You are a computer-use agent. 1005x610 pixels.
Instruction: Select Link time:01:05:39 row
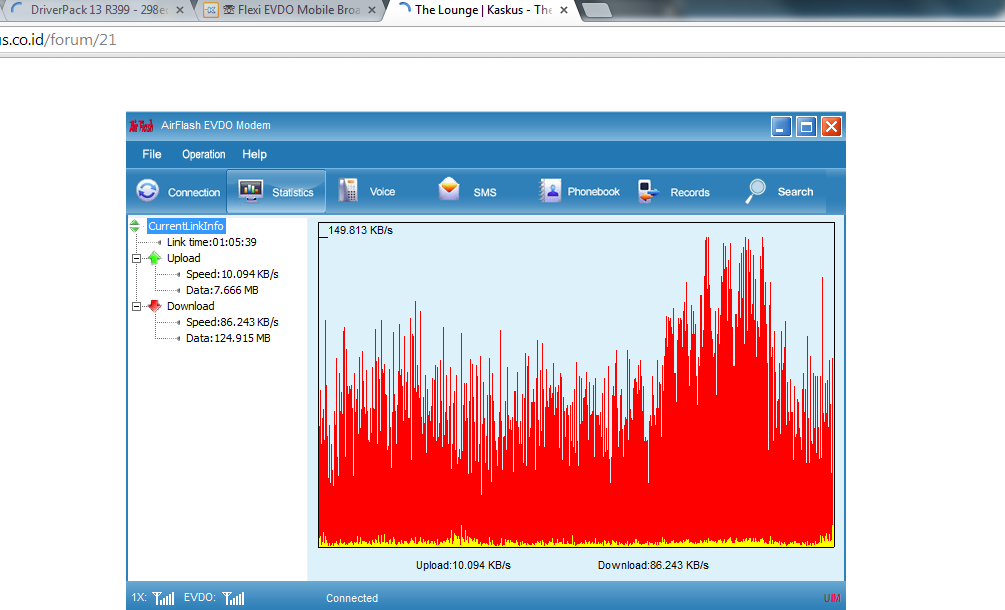[212, 242]
